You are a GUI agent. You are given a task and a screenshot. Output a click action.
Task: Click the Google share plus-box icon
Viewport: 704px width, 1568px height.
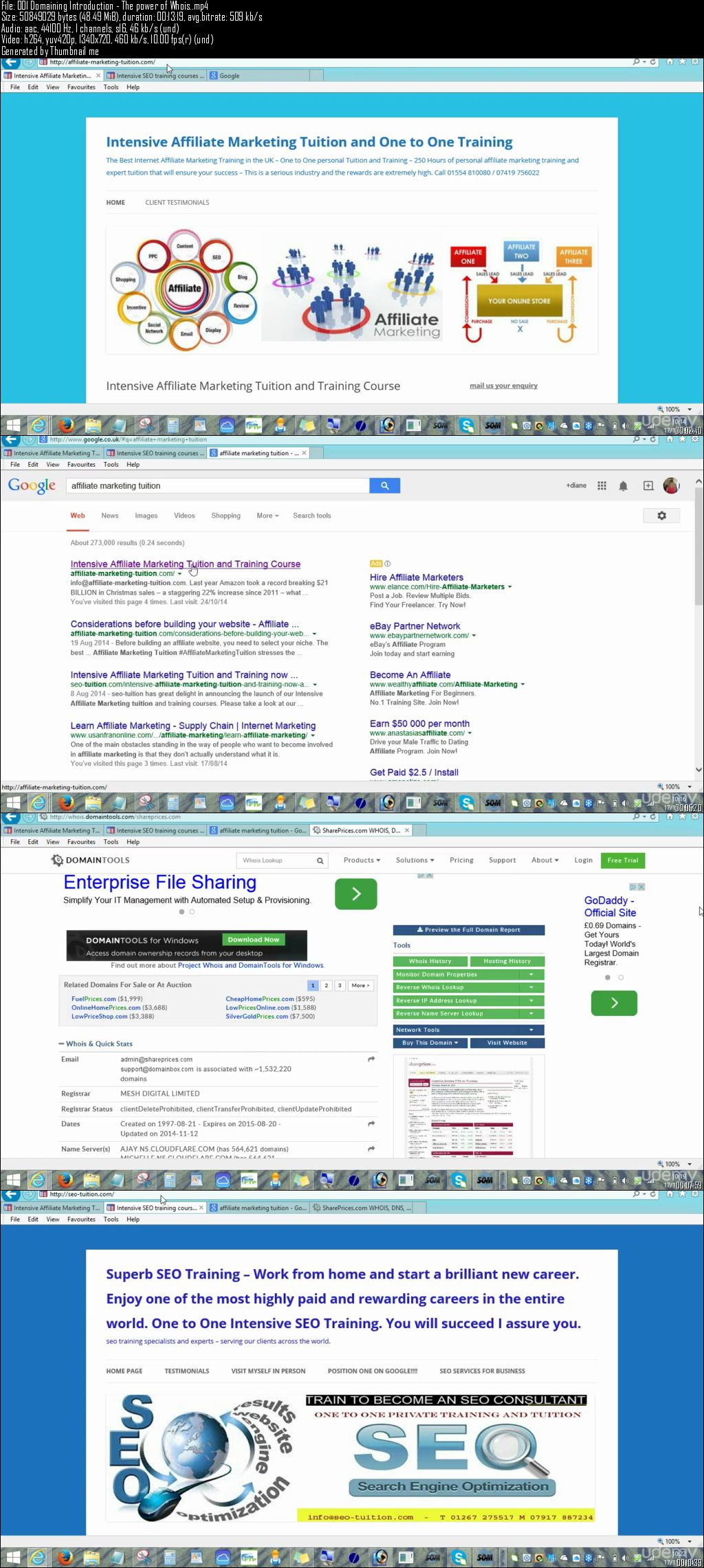(648, 485)
